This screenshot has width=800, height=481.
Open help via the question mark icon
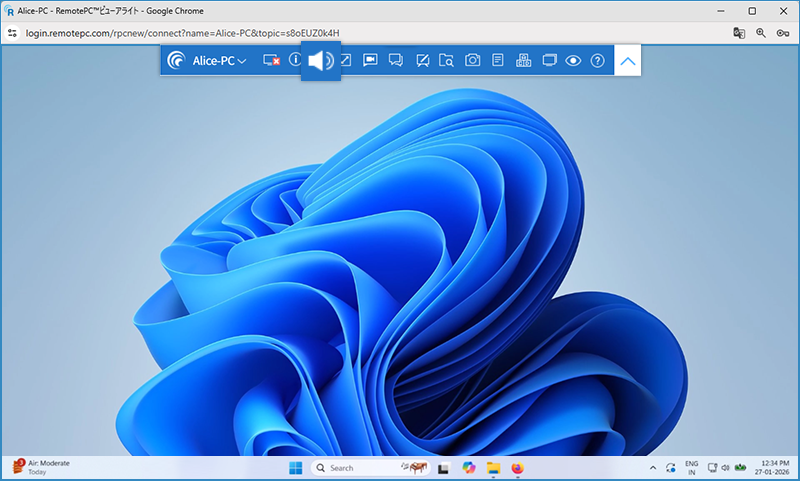(x=597, y=61)
